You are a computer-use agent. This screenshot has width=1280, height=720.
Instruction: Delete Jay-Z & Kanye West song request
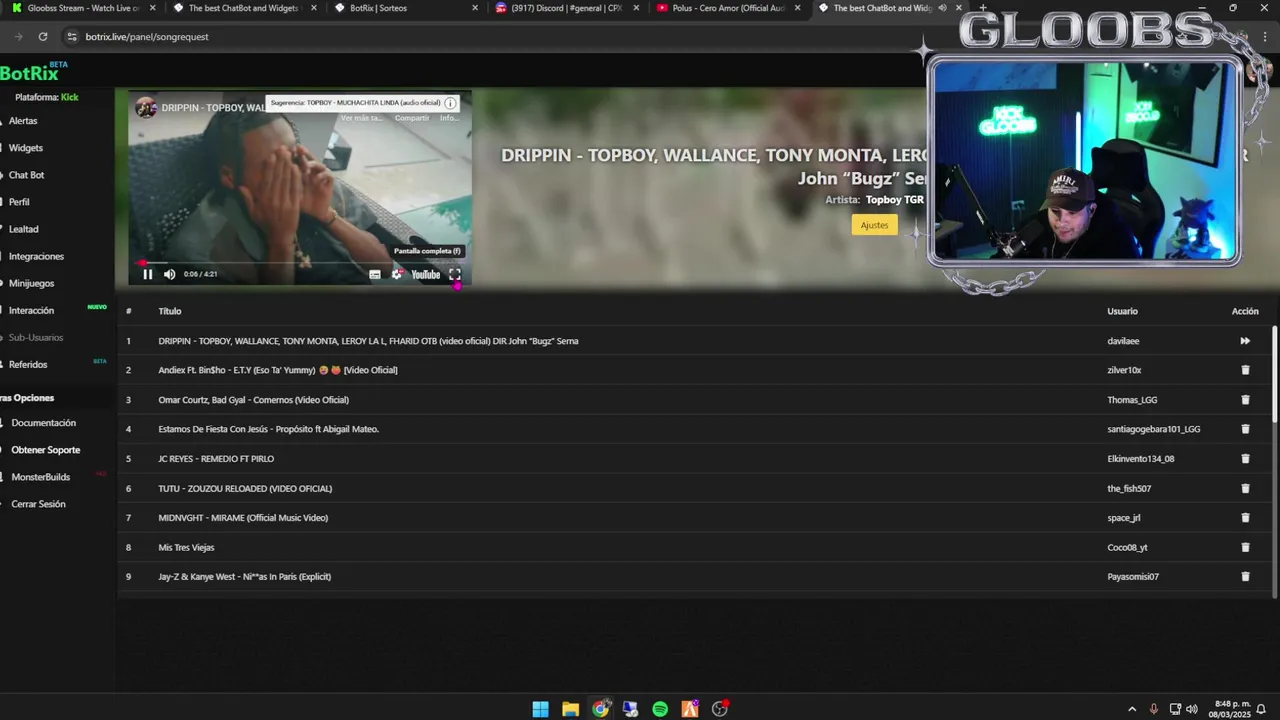(1245, 576)
